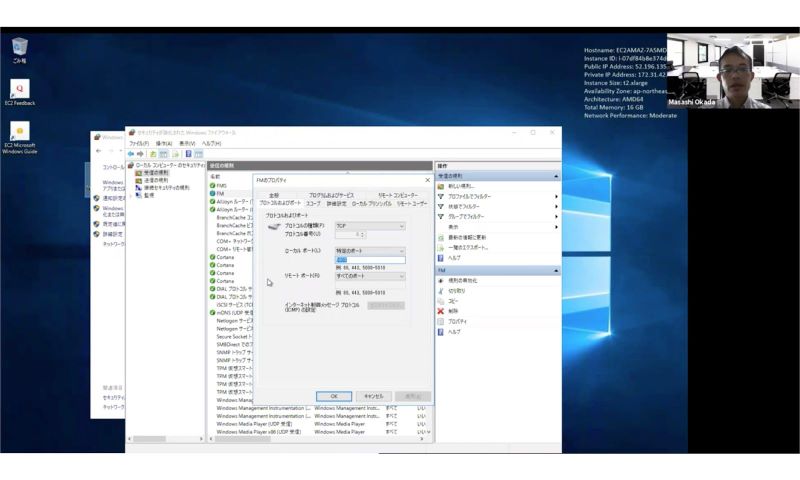Switch to the スコープ tab

click(x=313, y=204)
